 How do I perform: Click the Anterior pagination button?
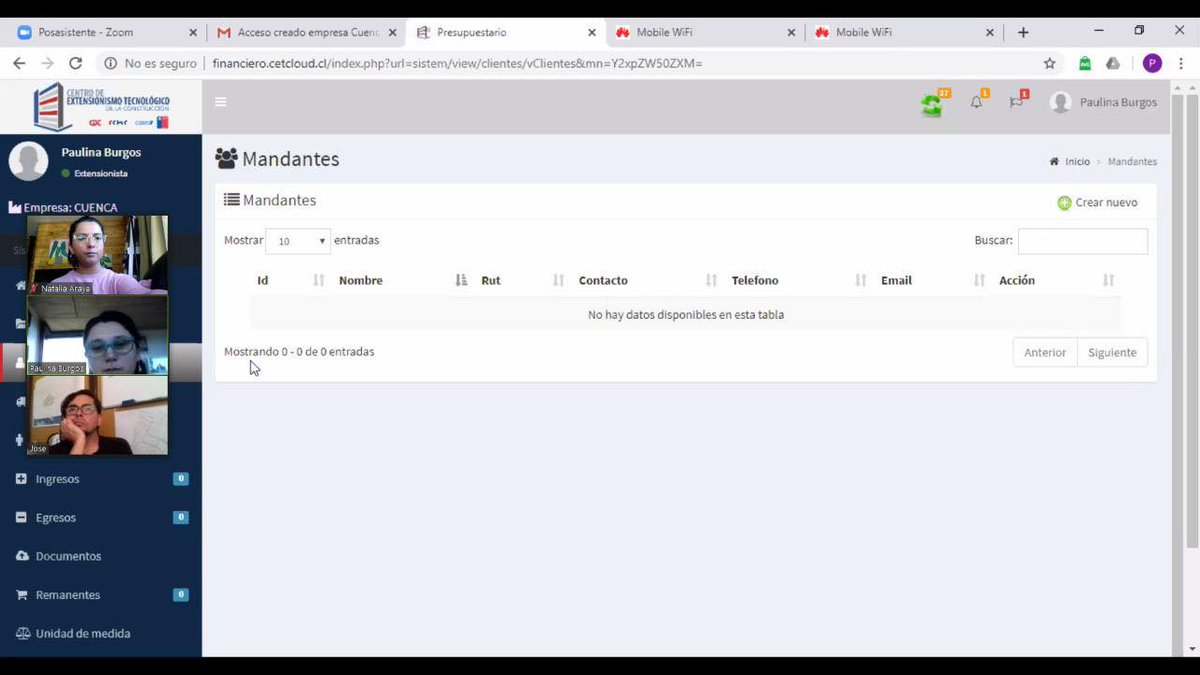click(1045, 352)
